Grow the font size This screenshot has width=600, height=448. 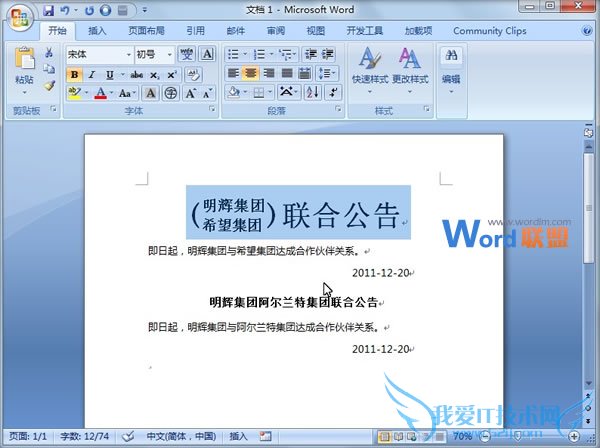click(x=190, y=93)
